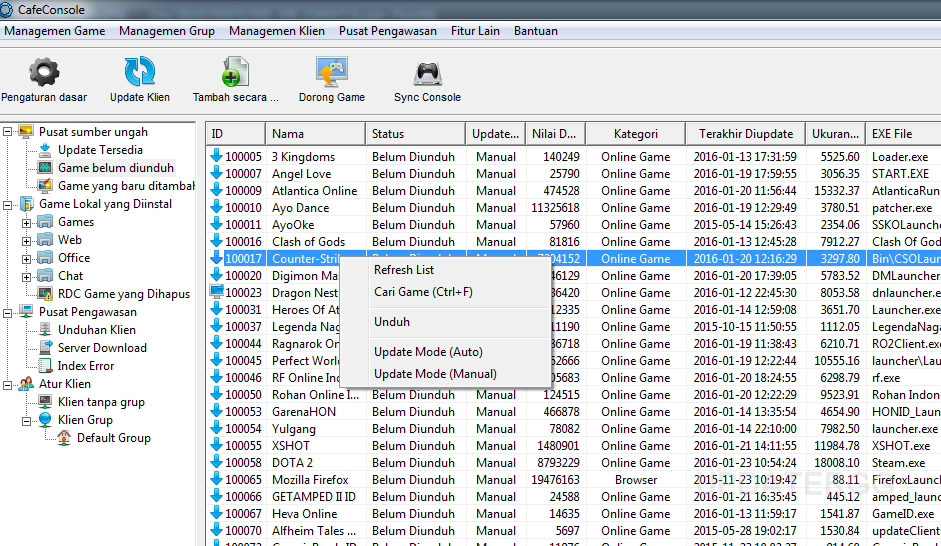Click the monitor icon for Dragon Nest
This screenshot has height=546, width=941.
217,292
